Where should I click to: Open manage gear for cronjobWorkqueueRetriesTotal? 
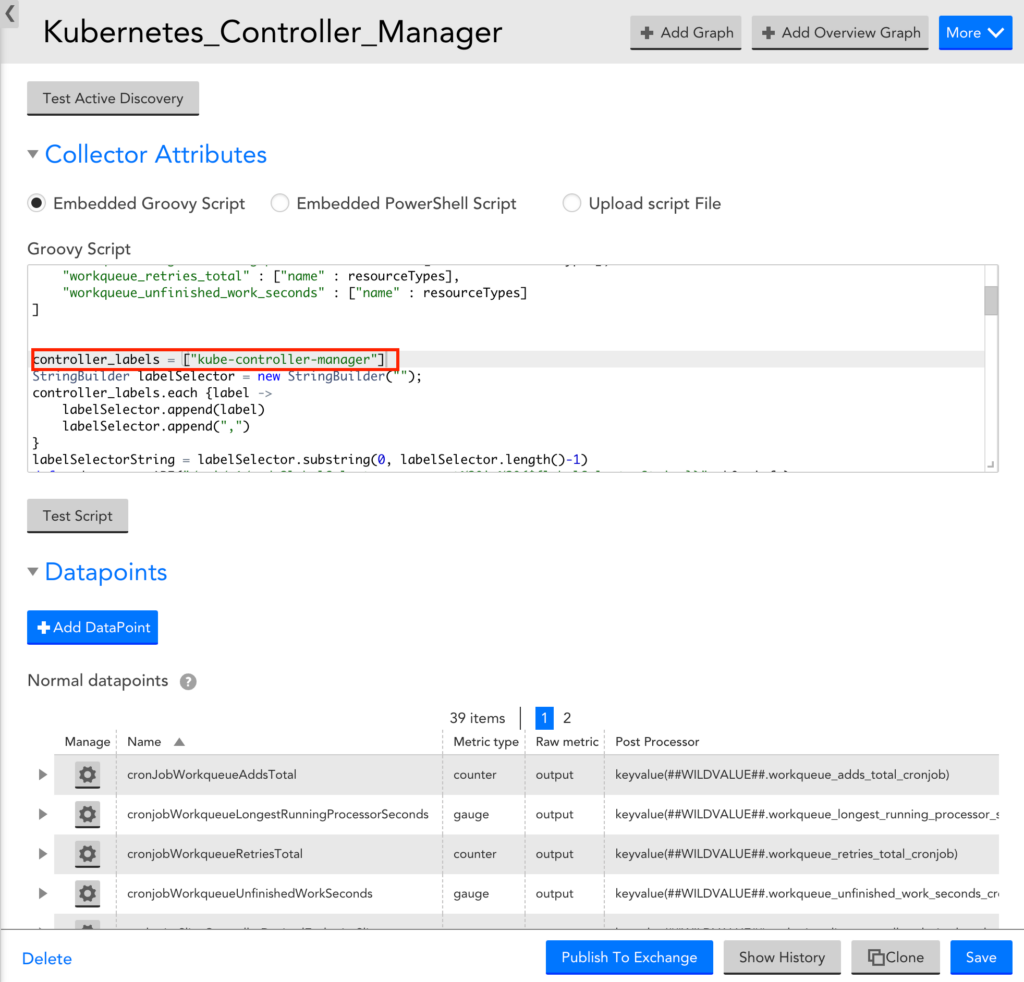tap(87, 854)
